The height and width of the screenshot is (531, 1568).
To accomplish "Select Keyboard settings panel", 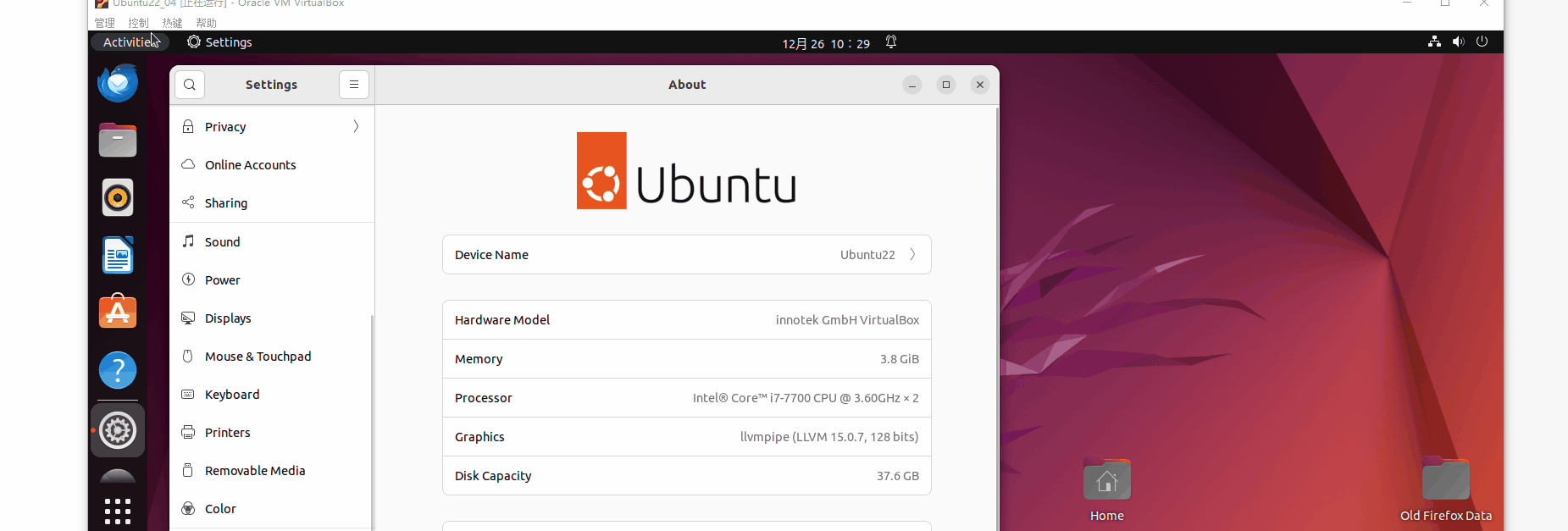I will (272, 394).
